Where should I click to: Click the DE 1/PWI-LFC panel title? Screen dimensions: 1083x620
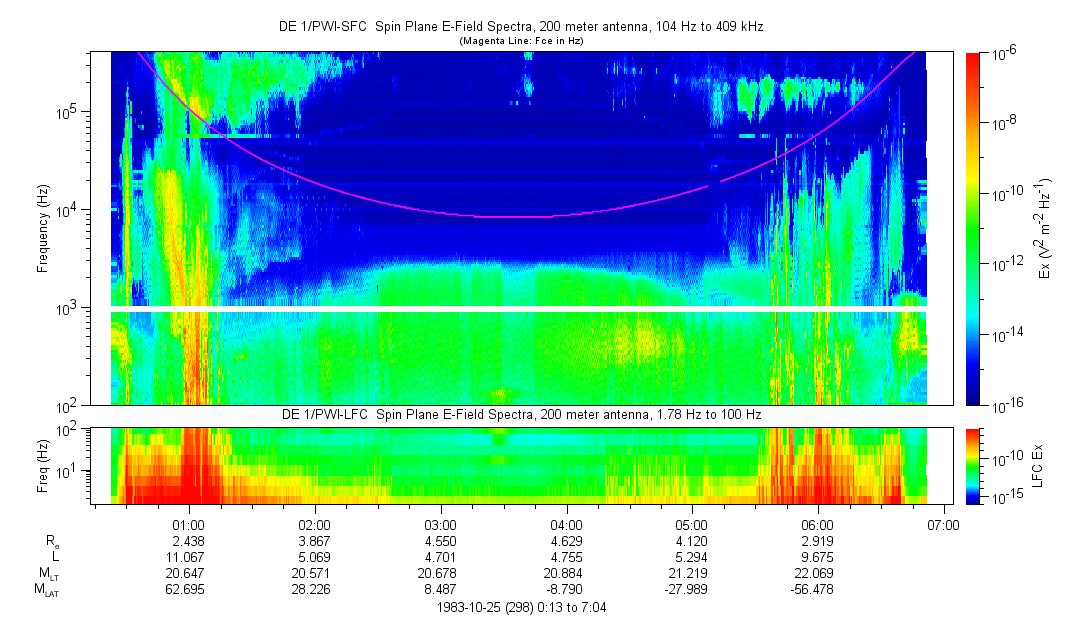519,415
